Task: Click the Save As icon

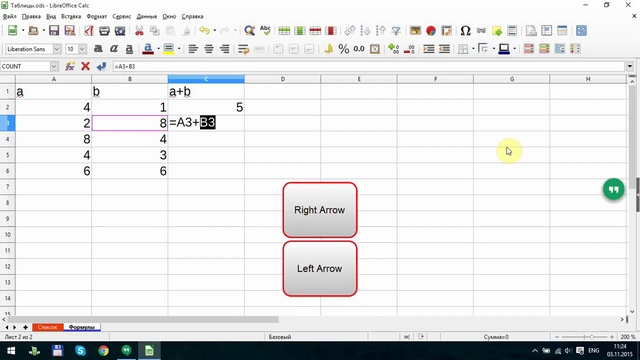Action: pyautogui.click(x=70, y=31)
